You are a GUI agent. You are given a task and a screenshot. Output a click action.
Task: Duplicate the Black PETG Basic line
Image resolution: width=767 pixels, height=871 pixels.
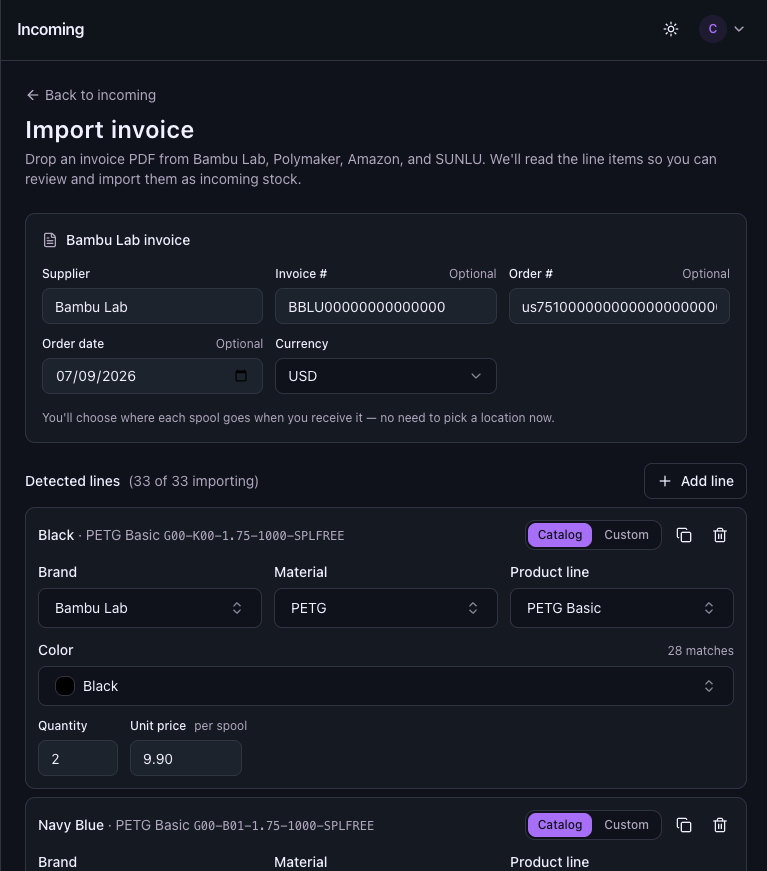pos(684,535)
